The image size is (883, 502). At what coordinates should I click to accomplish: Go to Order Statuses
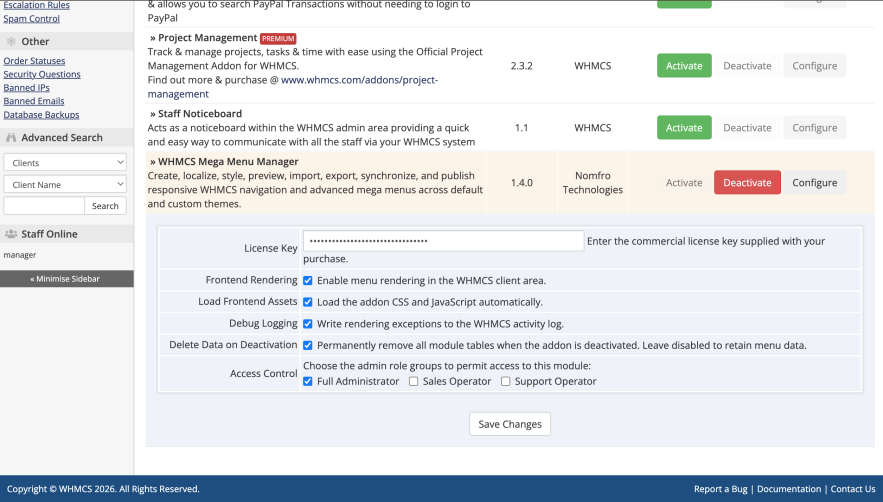tap(34, 61)
